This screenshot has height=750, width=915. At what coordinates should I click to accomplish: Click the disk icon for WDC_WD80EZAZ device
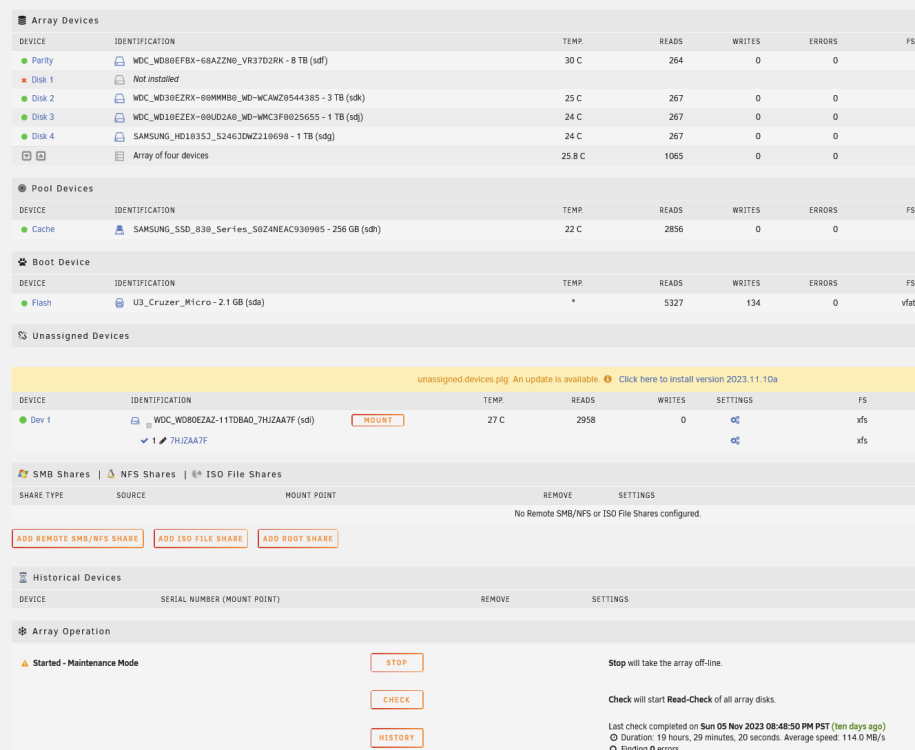point(135,420)
